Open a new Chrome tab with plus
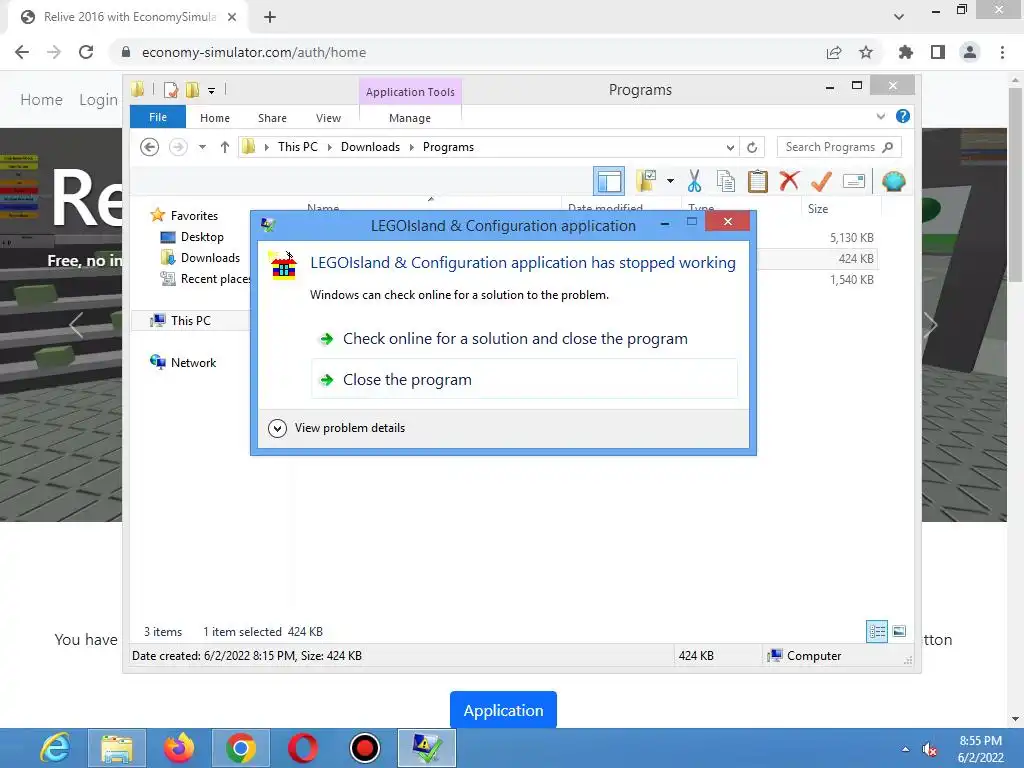 tap(270, 17)
